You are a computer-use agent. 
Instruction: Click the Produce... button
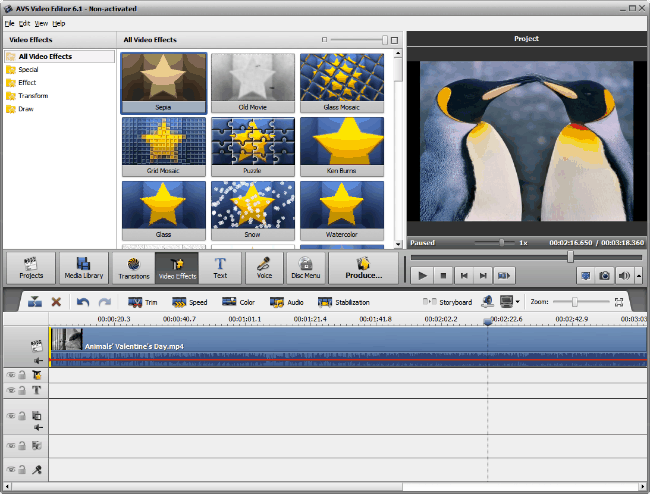[x=364, y=267]
